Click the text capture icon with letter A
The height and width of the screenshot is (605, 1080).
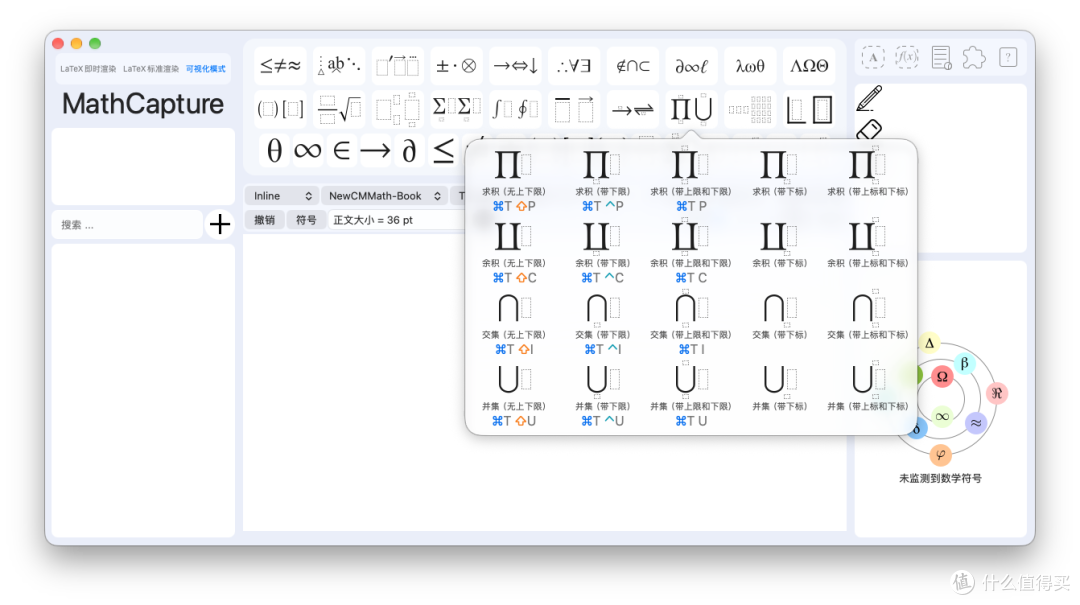pyautogui.click(x=873, y=57)
